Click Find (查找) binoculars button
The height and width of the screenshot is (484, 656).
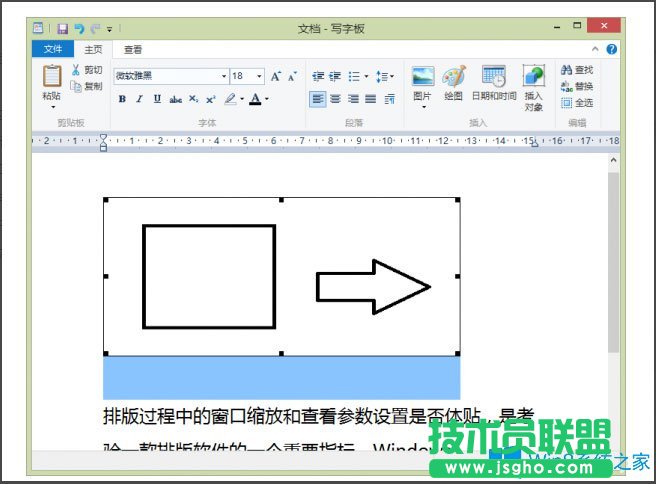pos(577,70)
